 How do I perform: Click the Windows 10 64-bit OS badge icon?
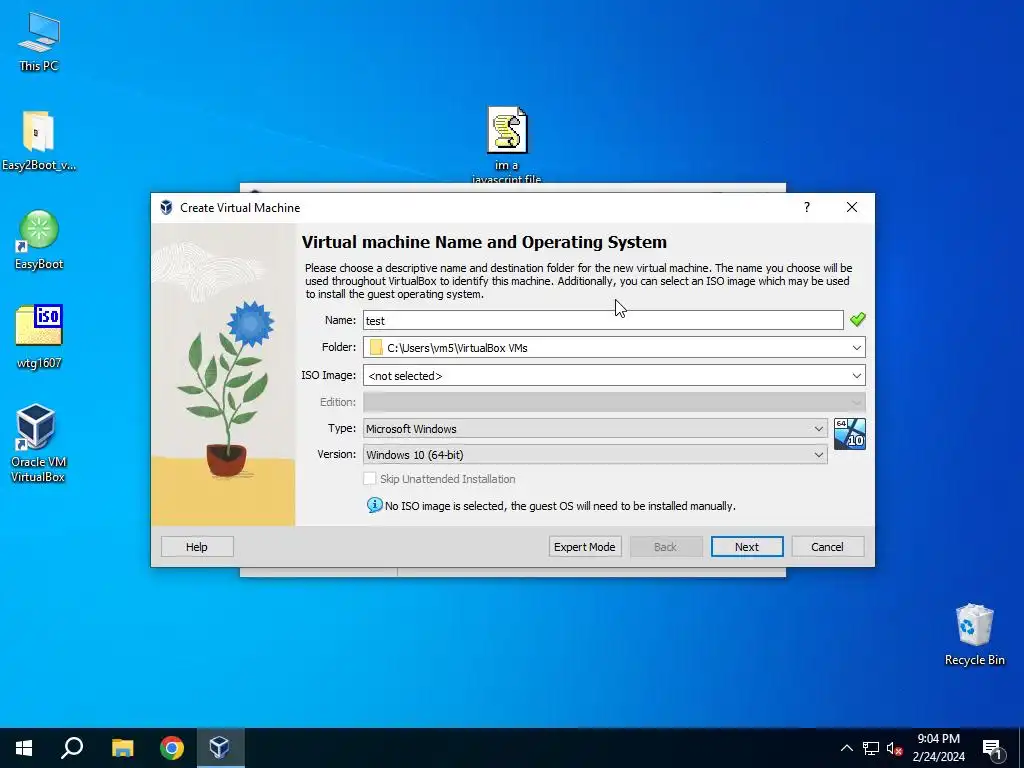(x=850, y=434)
